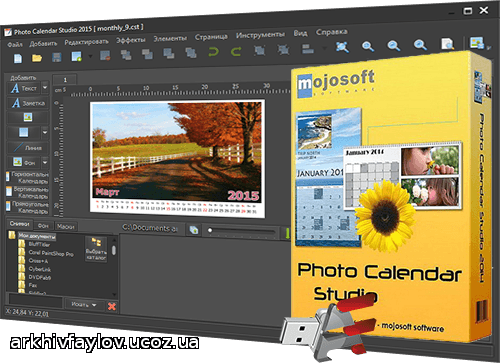Click the folder-up icon beside the path field
Viewport: 500px width, 363px height.
coord(194,230)
